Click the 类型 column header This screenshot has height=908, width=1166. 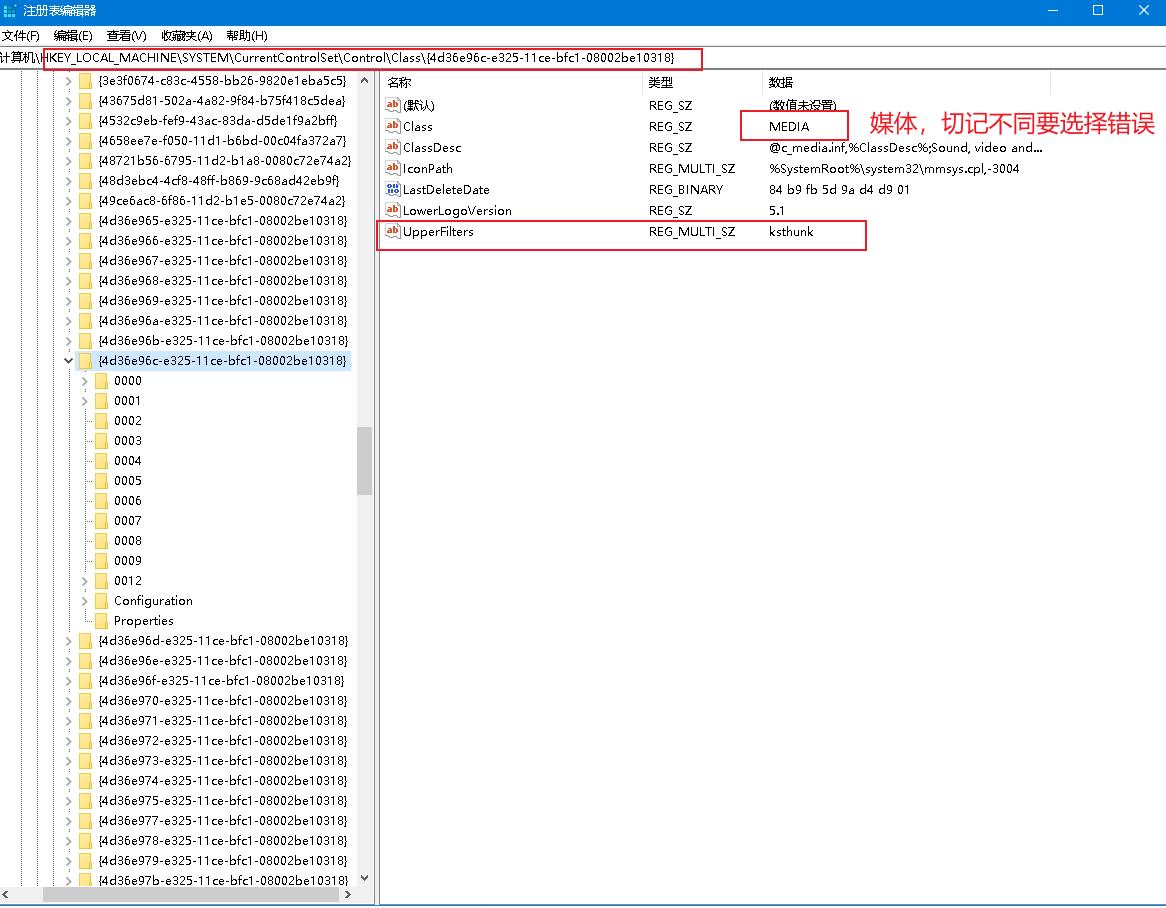661,83
